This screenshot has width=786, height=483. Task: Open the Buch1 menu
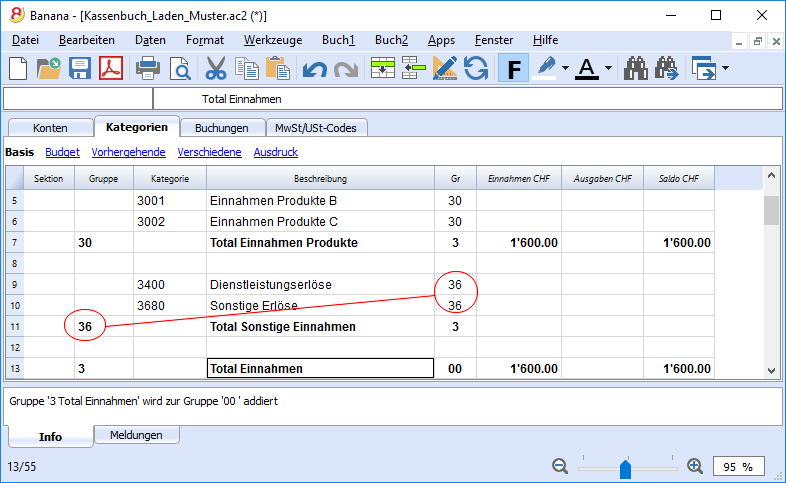coord(338,40)
